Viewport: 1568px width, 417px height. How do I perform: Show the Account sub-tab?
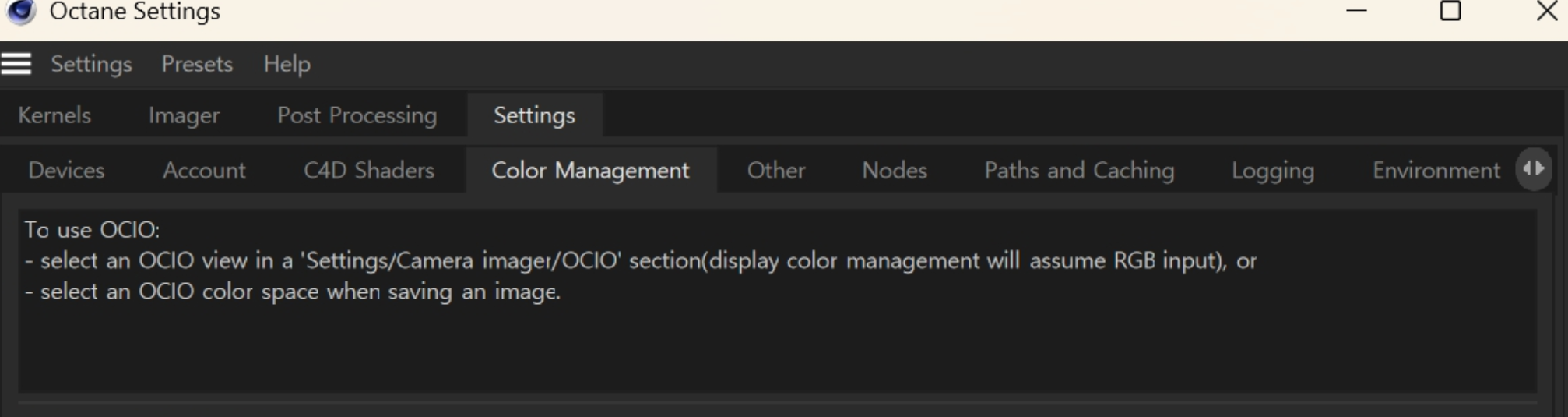(204, 171)
